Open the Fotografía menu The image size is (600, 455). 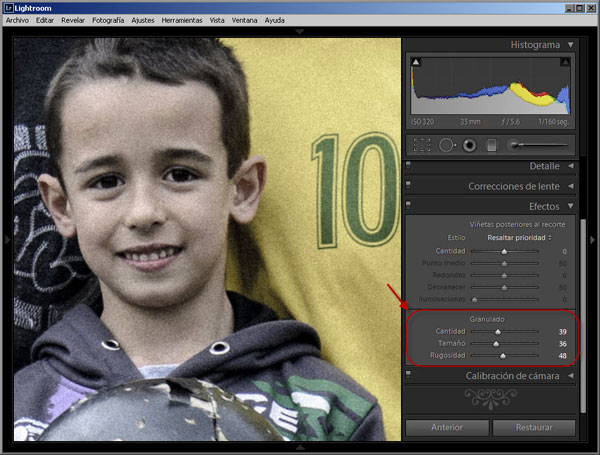(108, 20)
